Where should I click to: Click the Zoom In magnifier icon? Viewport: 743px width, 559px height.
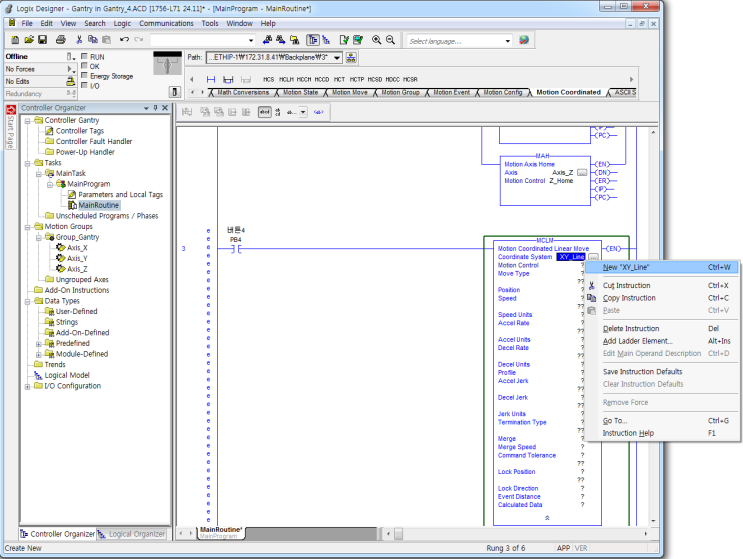376,39
